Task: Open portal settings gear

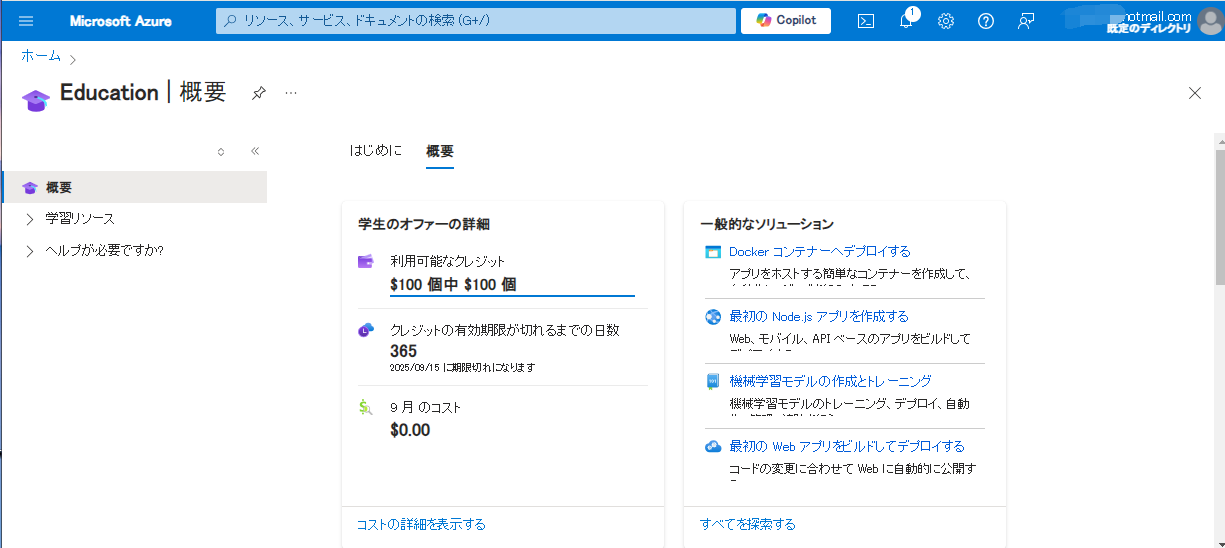Action: 946,21
